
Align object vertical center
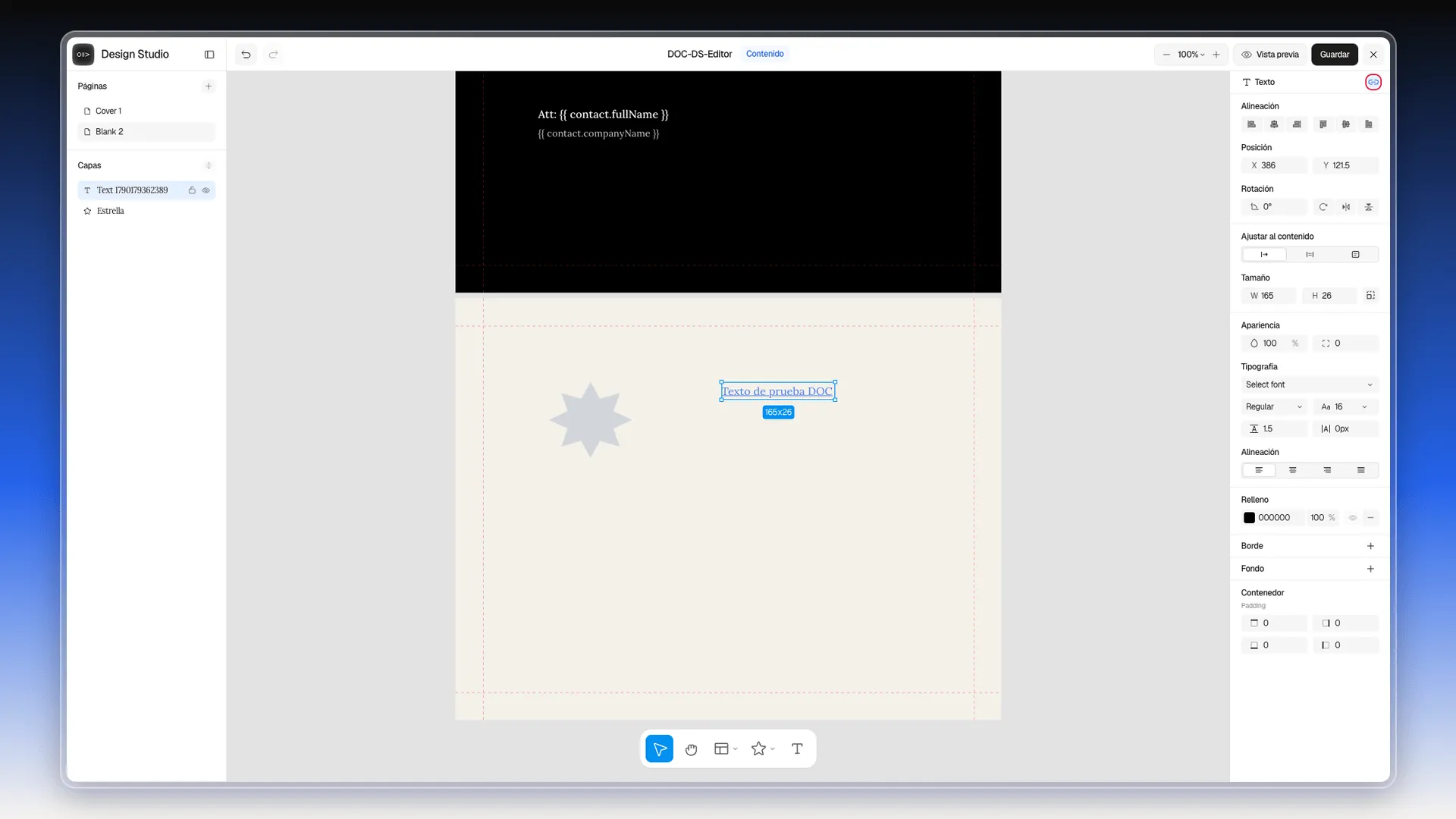coord(1346,124)
